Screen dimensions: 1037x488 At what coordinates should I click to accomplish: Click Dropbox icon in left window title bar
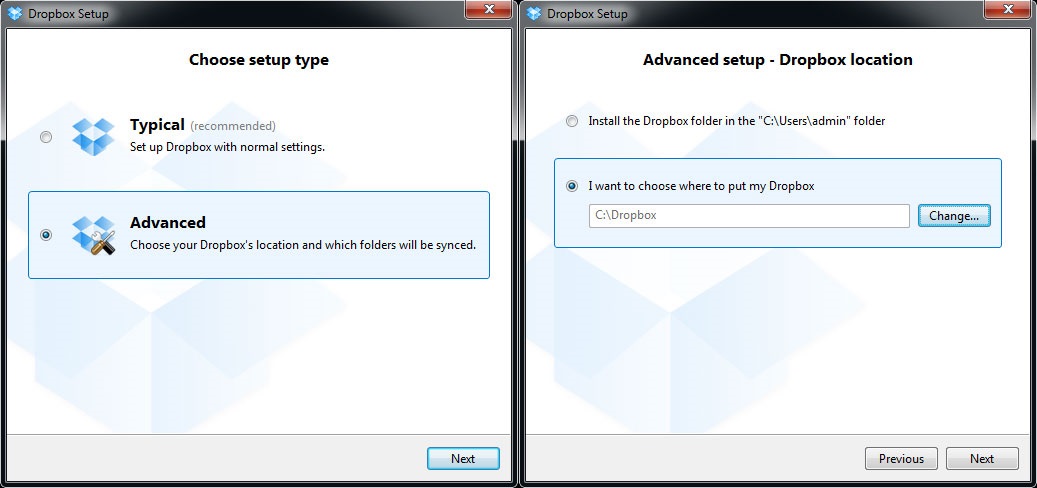[15, 13]
